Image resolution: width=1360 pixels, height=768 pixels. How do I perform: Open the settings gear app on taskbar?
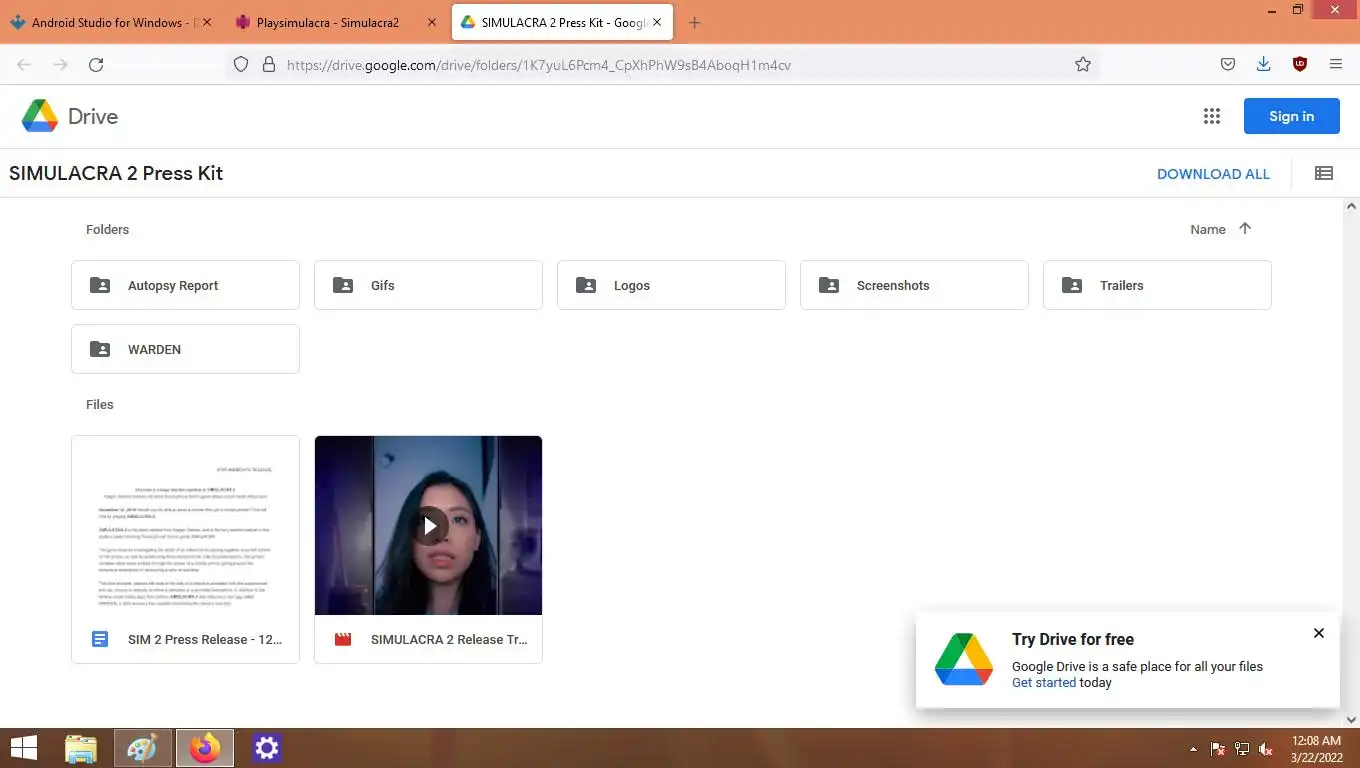pos(267,748)
